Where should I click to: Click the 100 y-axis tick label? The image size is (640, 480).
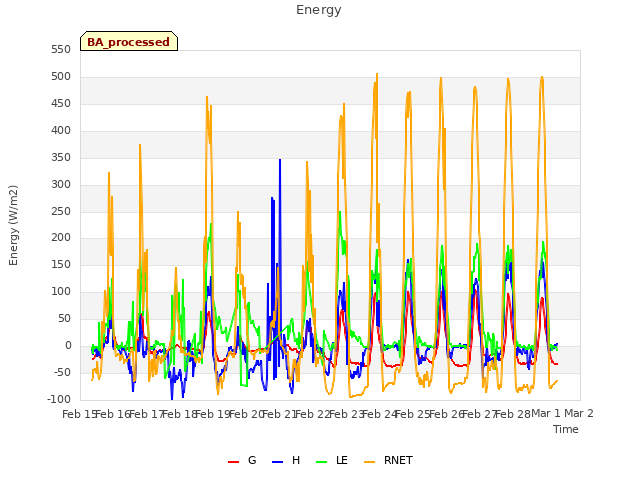coord(61,291)
